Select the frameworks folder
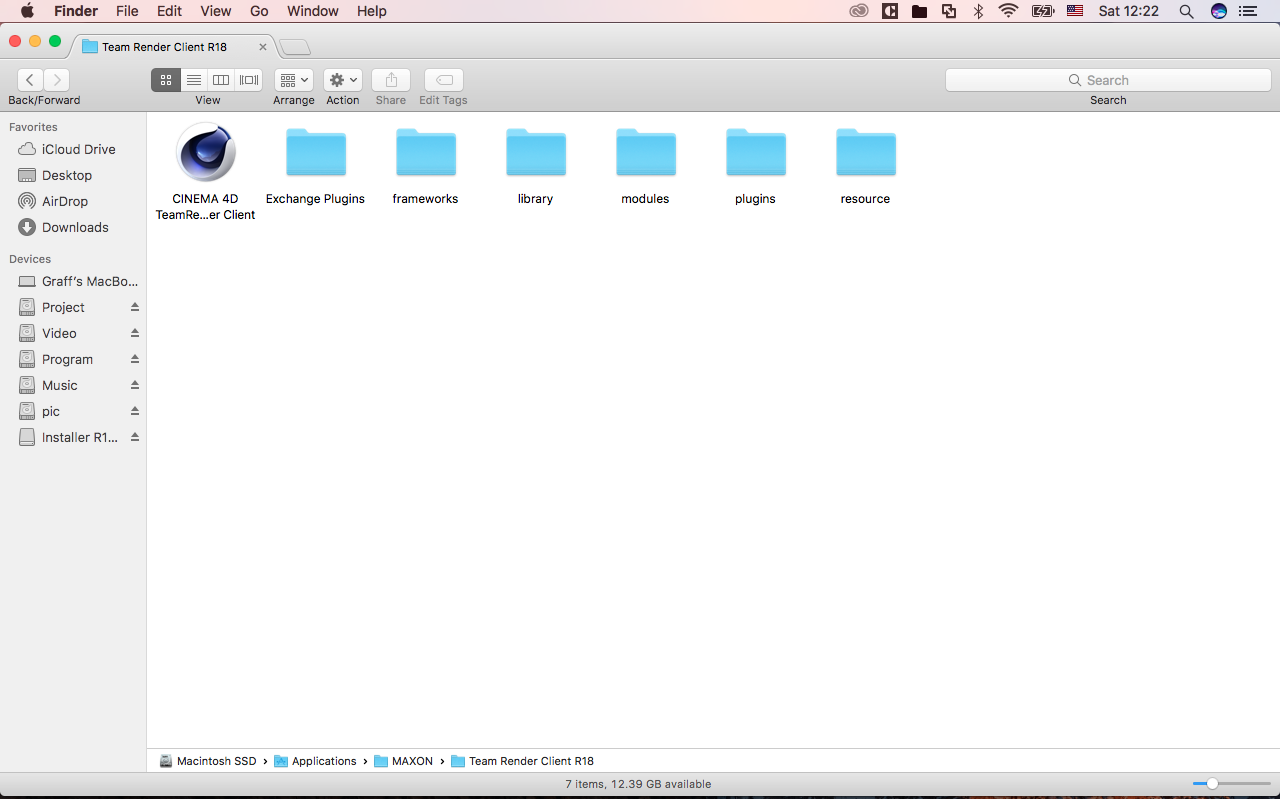Viewport: 1280px width, 799px height. coord(426,152)
